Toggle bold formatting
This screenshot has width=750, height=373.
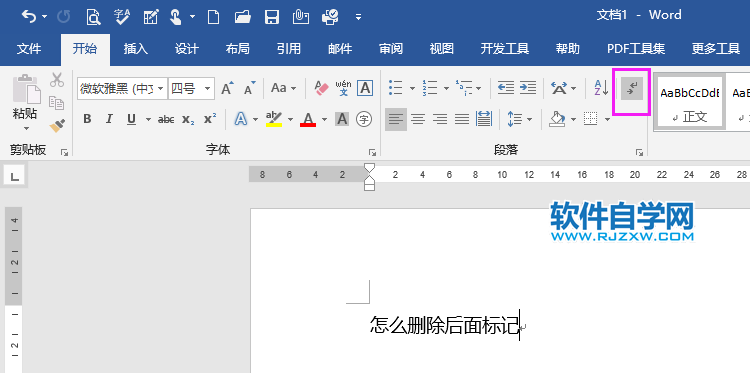[x=87, y=119]
